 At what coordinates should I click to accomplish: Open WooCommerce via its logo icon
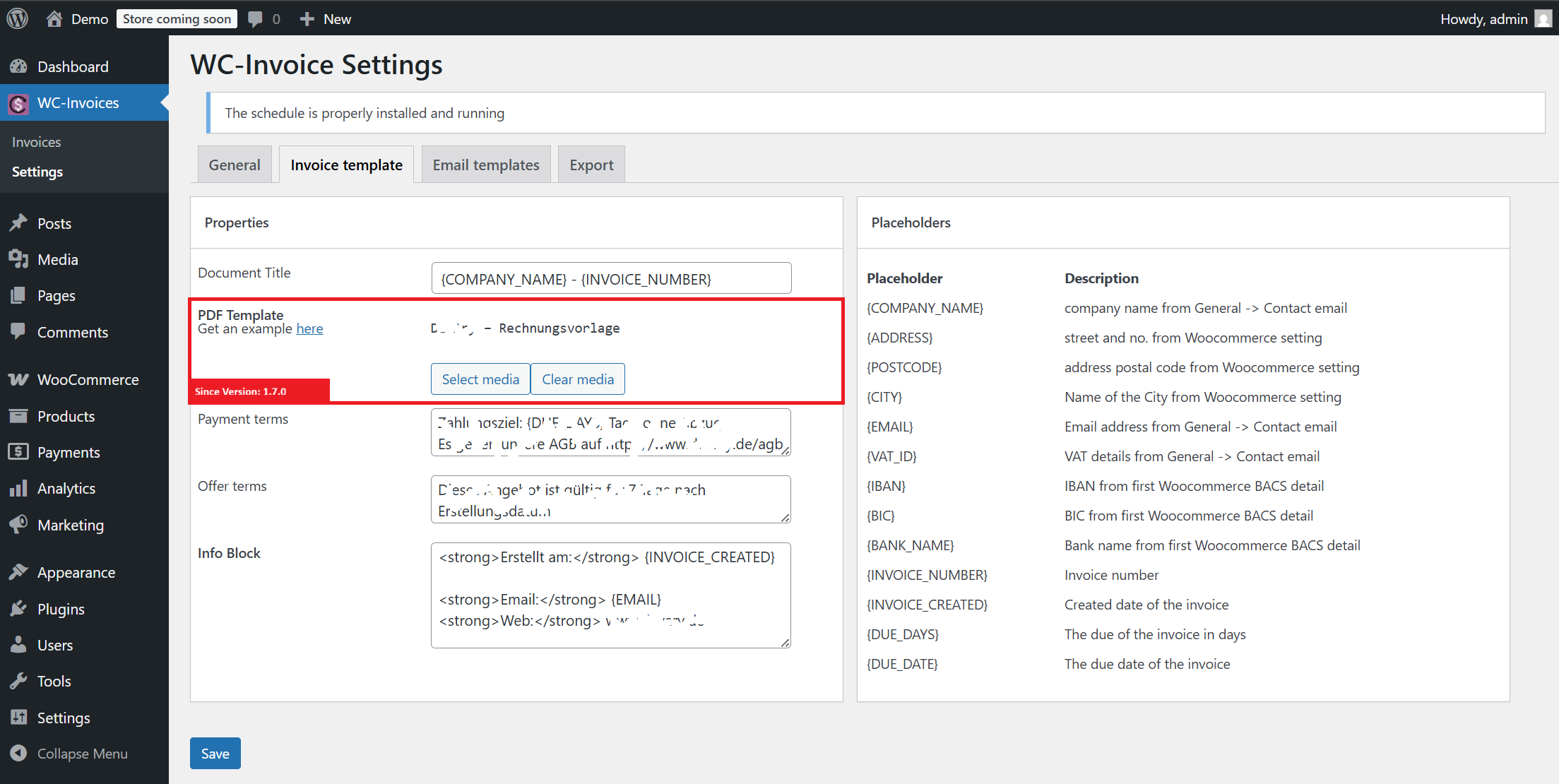[18, 379]
